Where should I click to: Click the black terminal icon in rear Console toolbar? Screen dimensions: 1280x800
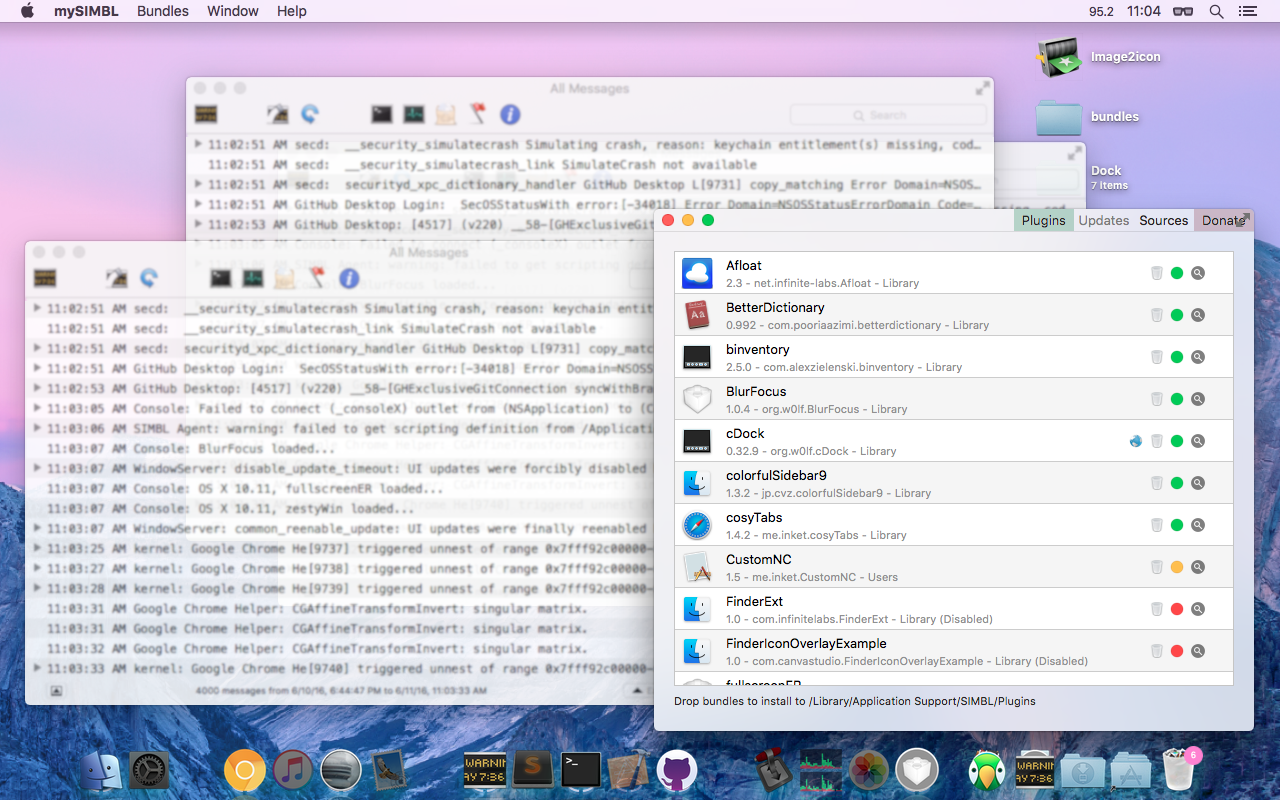(x=381, y=114)
